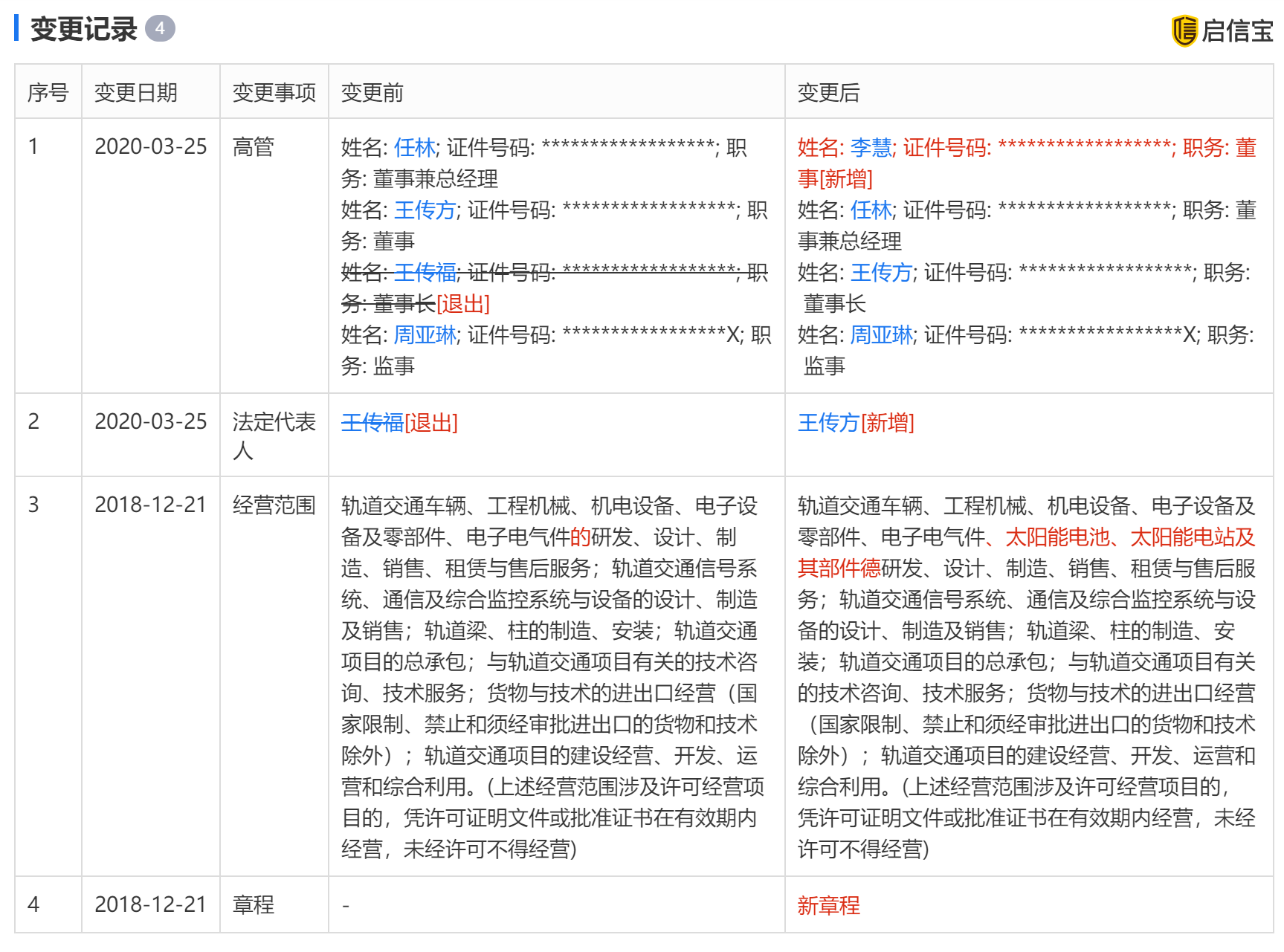Open 李慧's profile in the 变更后 column
Image resolution: width=1284 pixels, height=952 pixels.
tap(871, 148)
